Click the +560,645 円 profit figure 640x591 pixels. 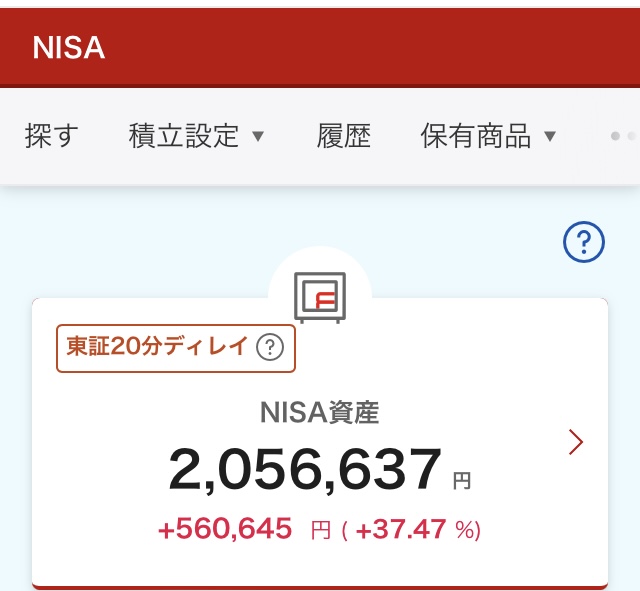pos(244,529)
